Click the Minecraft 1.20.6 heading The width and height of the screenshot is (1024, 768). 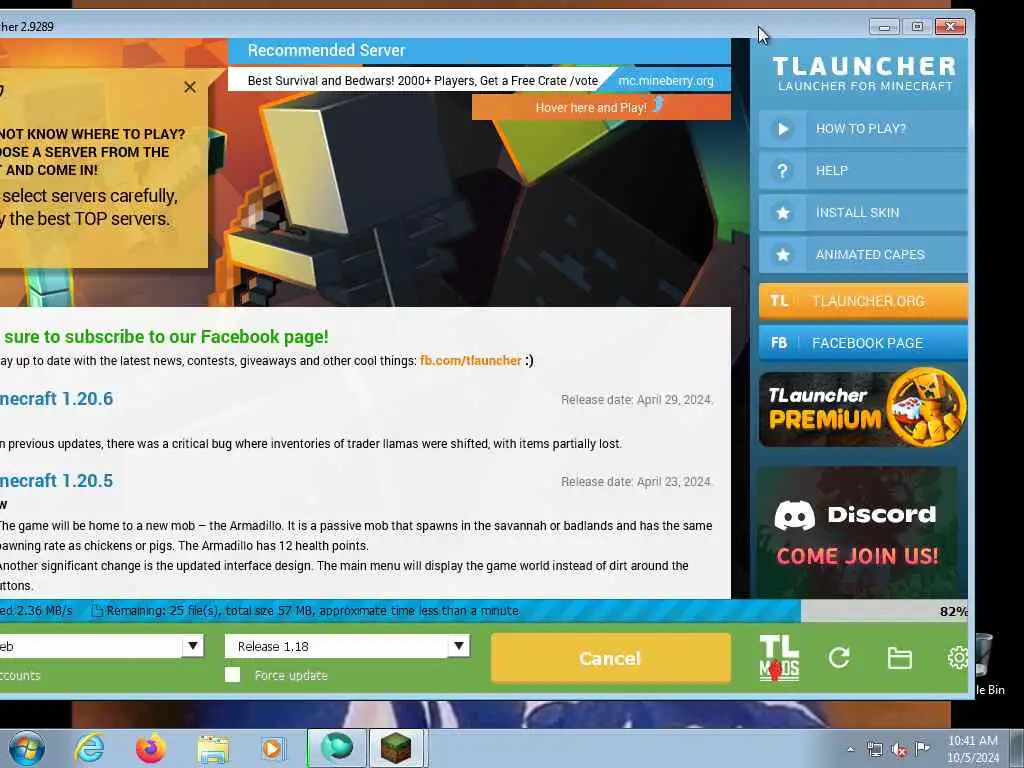(56, 398)
